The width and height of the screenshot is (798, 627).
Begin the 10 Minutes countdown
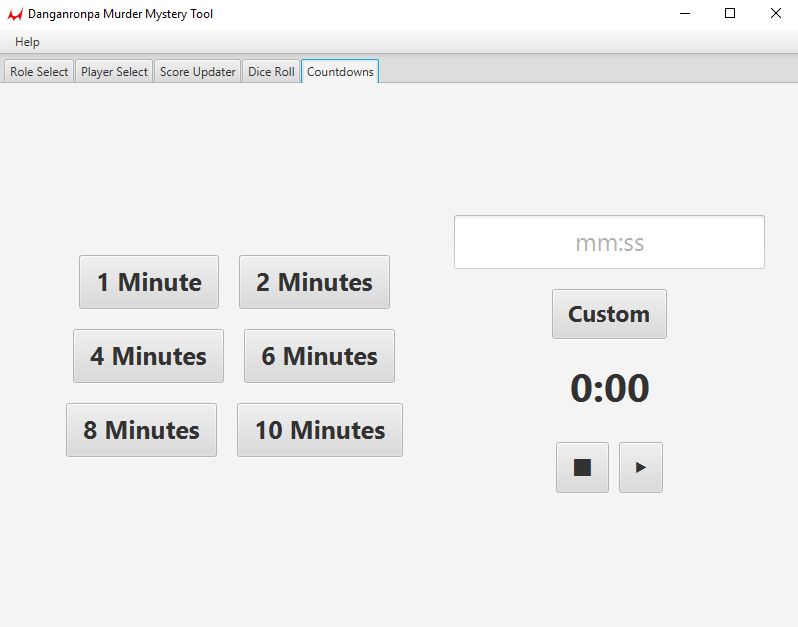[x=320, y=430]
